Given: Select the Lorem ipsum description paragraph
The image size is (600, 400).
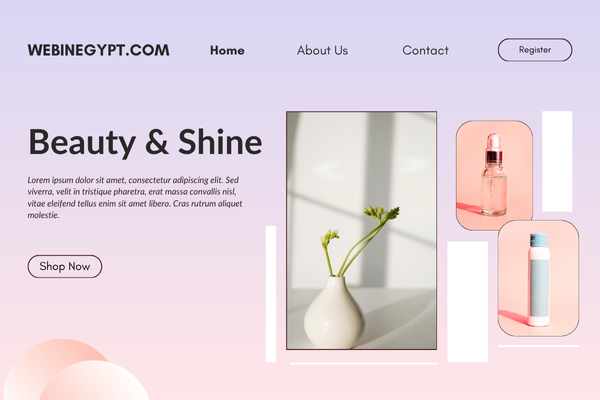Looking at the screenshot, I should click(x=135, y=198).
